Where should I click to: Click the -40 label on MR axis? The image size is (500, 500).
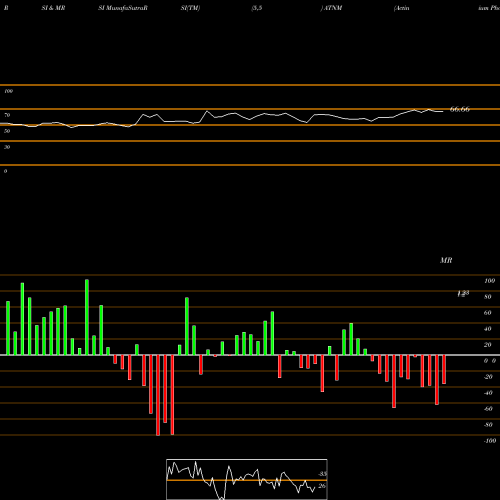point(488,393)
